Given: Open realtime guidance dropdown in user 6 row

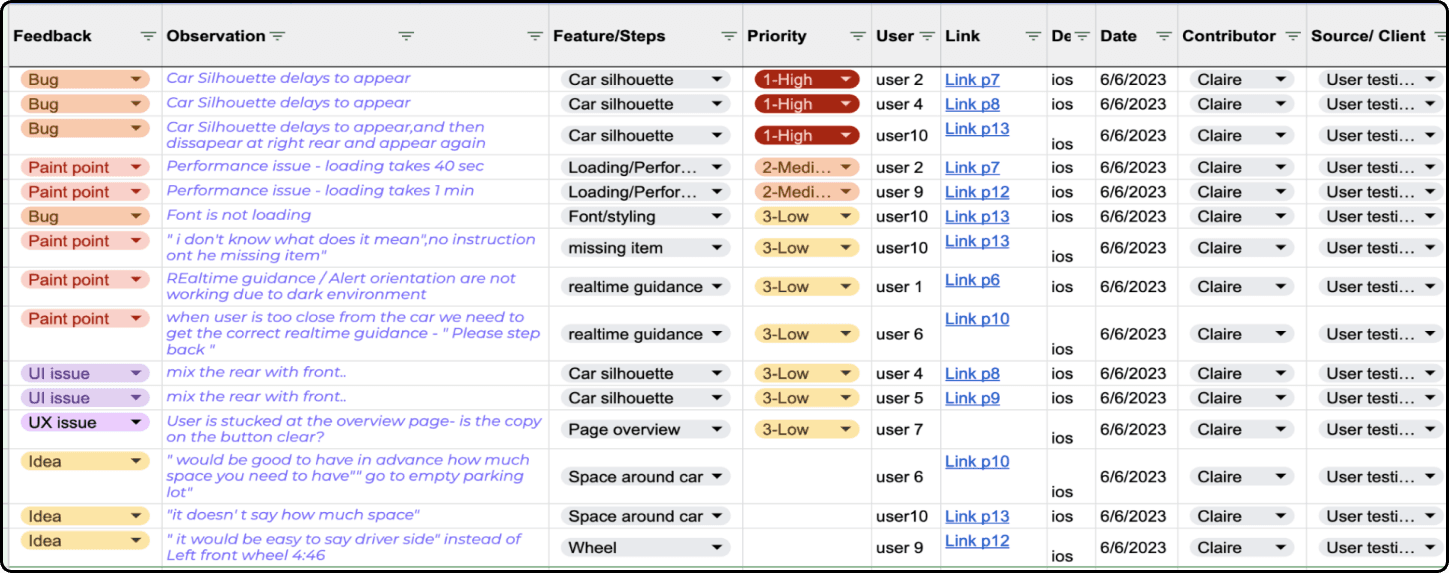Looking at the screenshot, I should pos(645,334).
